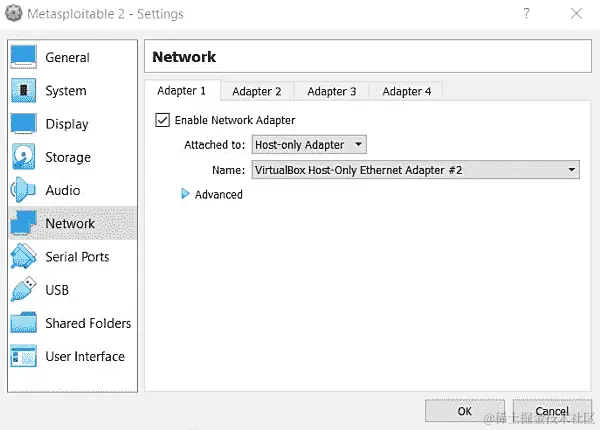Screen dimensions: 600x430
Task: Switch to Adapter 1 tab
Action: tap(181, 91)
